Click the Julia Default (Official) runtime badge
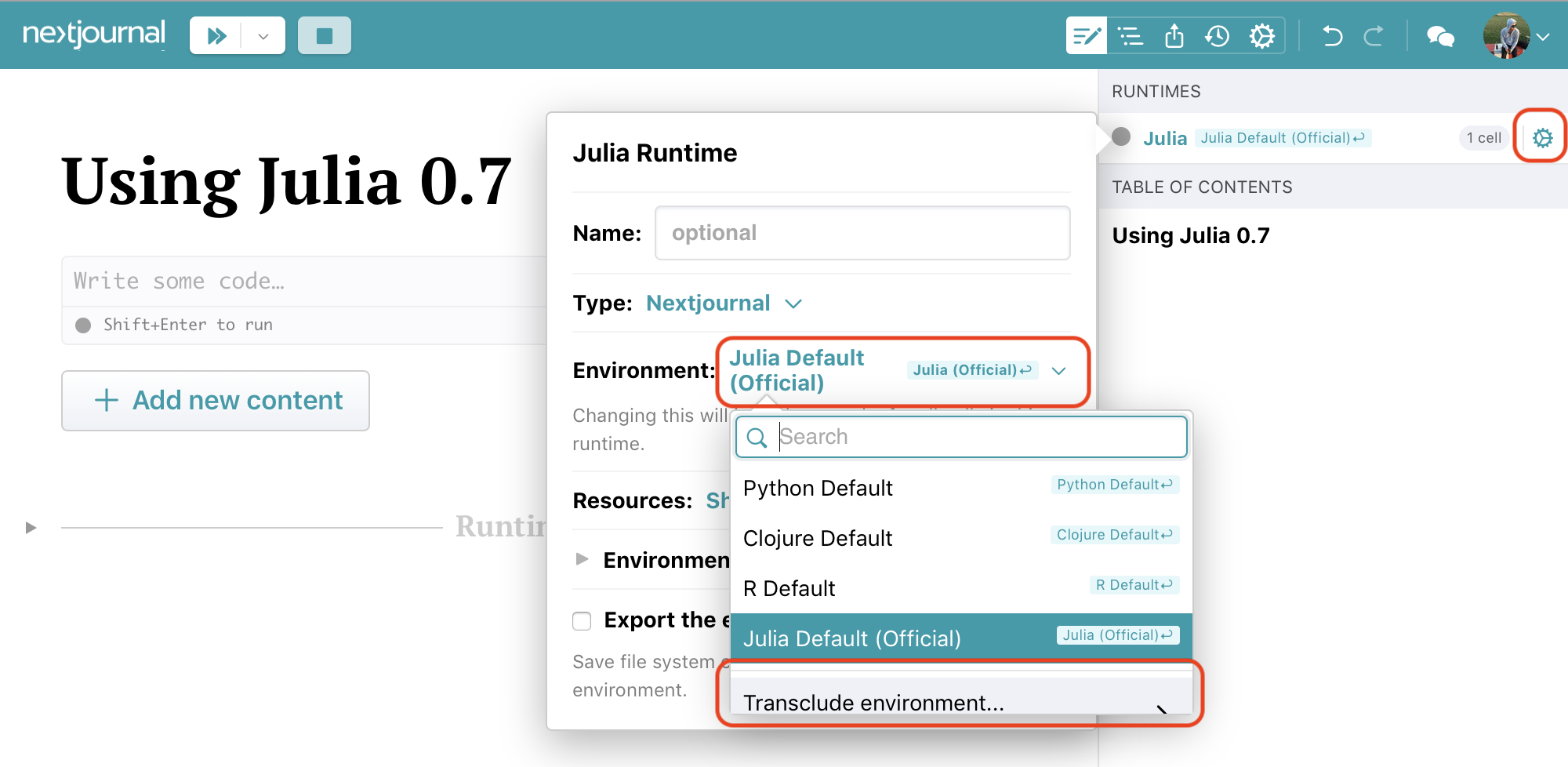1568x767 pixels. click(x=1283, y=138)
